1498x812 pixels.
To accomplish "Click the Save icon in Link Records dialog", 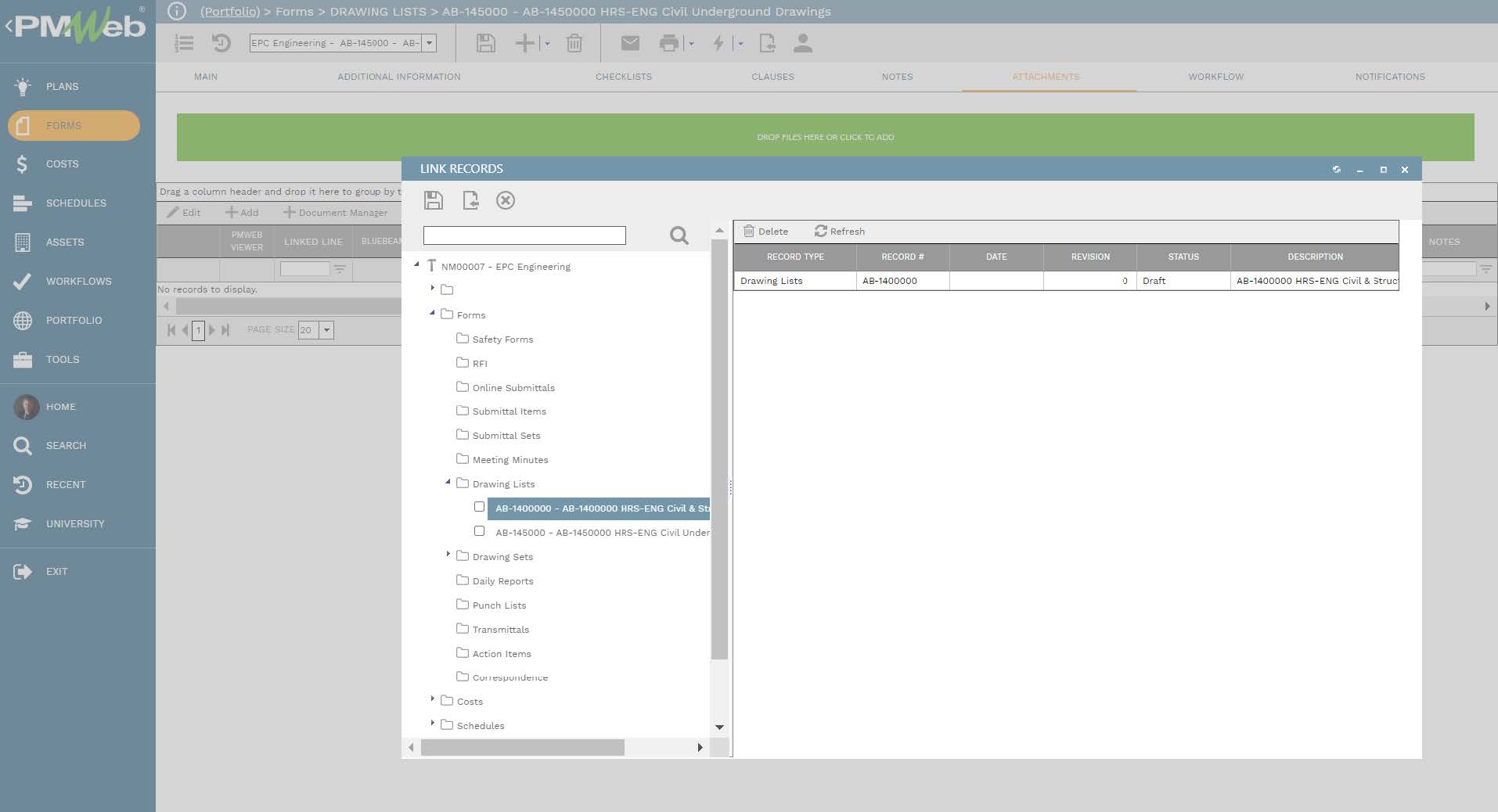I will coord(433,200).
